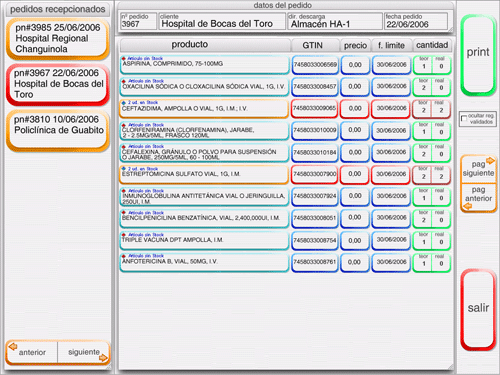Click the orange arrow on pag anterior

point(468,206)
